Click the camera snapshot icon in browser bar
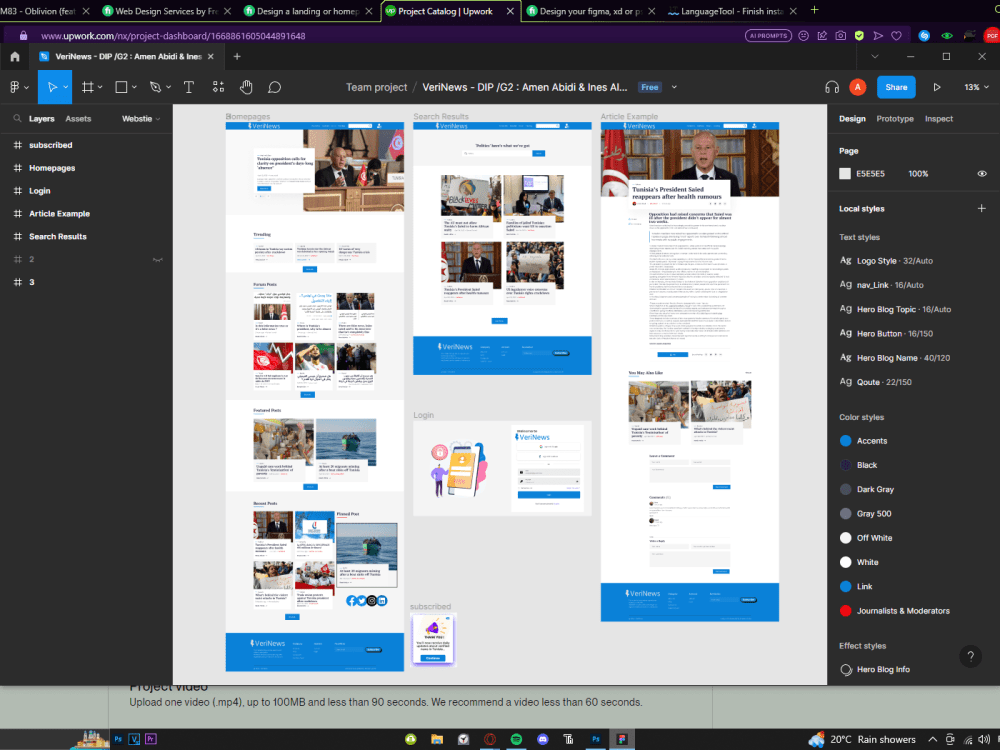Screen dimensions: 1000x750 841,36
